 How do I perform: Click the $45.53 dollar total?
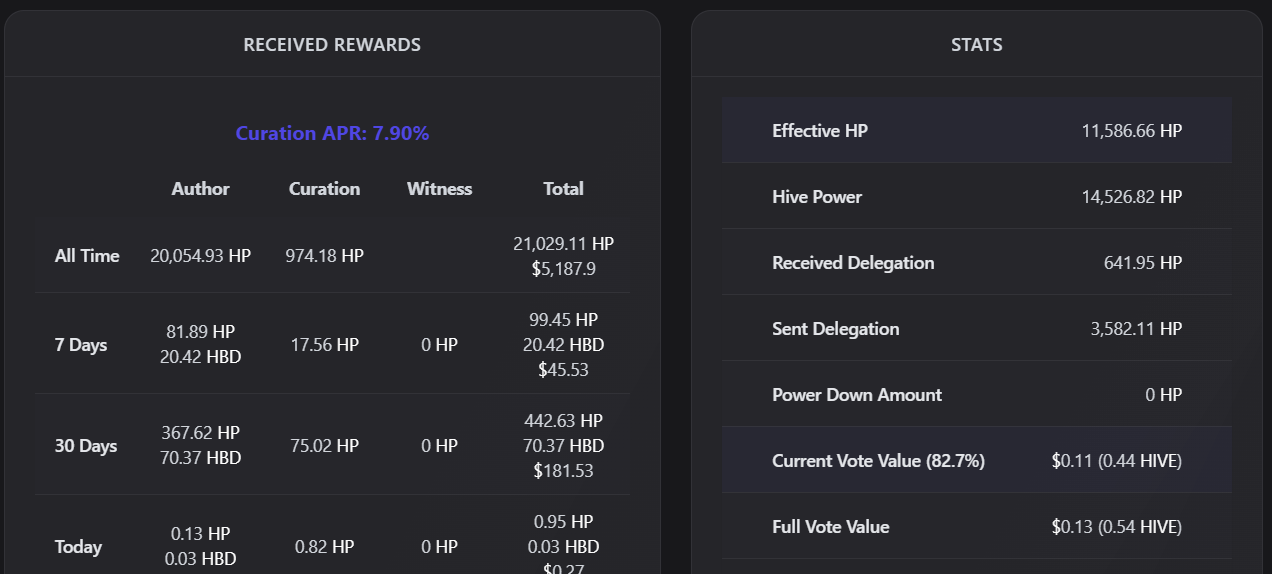pos(563,370)
